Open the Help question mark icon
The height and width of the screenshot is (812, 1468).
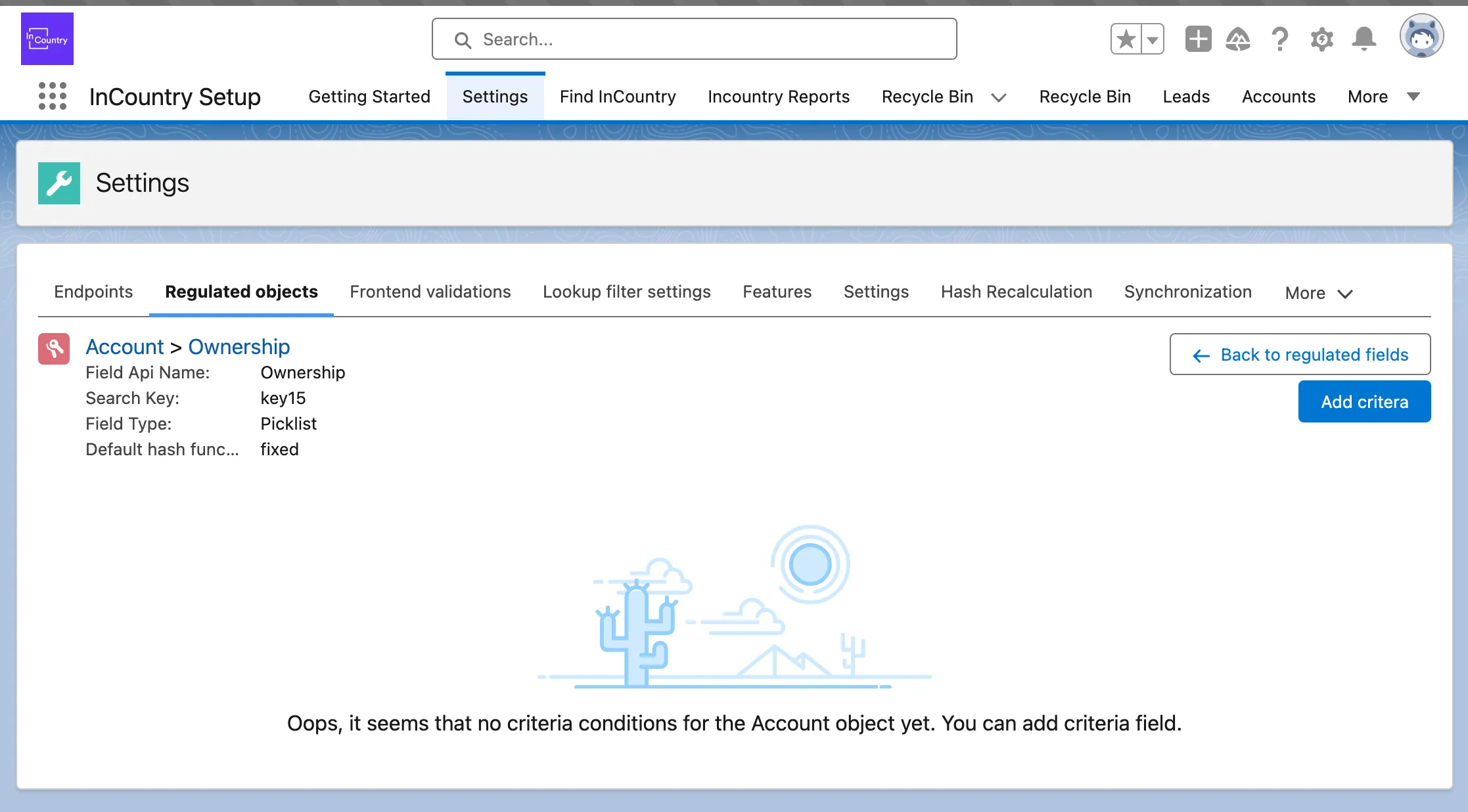pyautogui.click(x=1279, y=39)
